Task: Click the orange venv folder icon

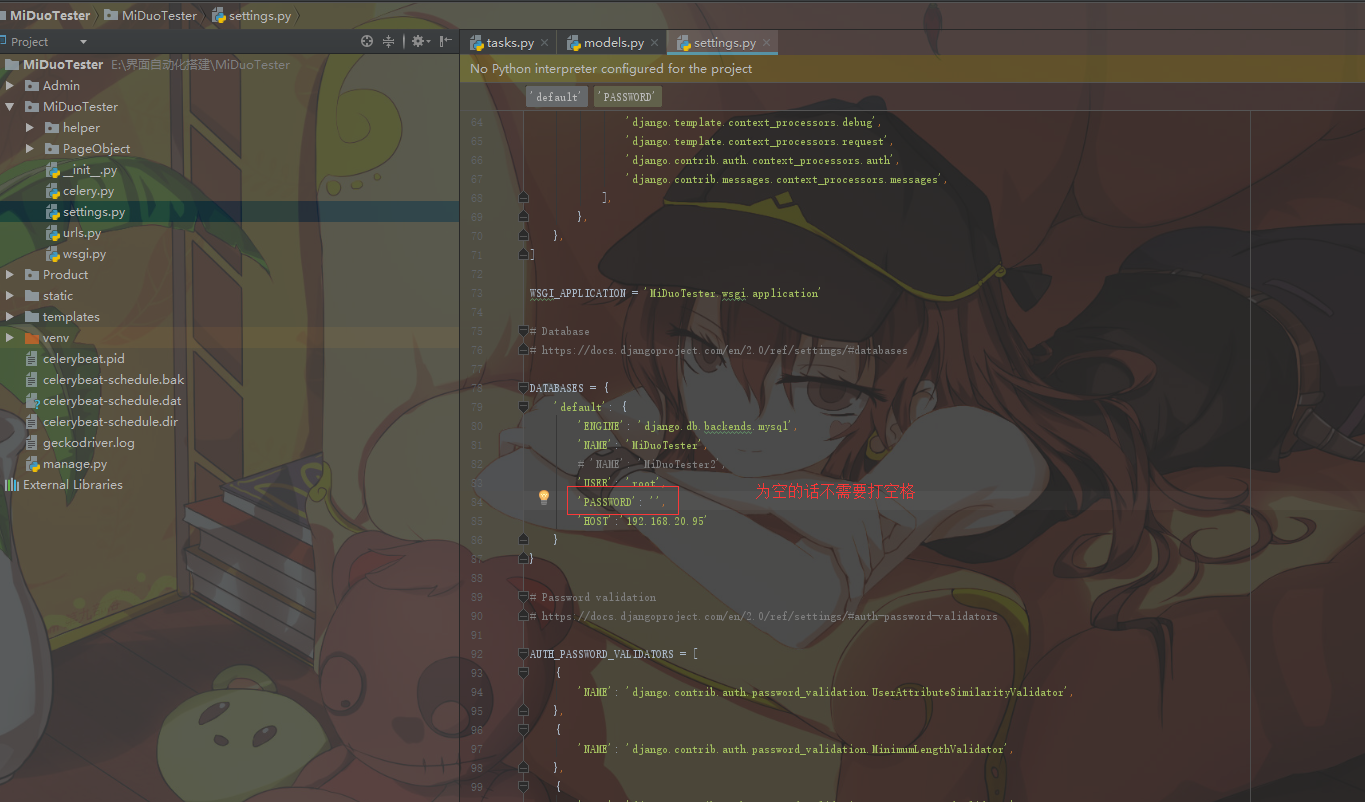Action: (x=32, y=338)
